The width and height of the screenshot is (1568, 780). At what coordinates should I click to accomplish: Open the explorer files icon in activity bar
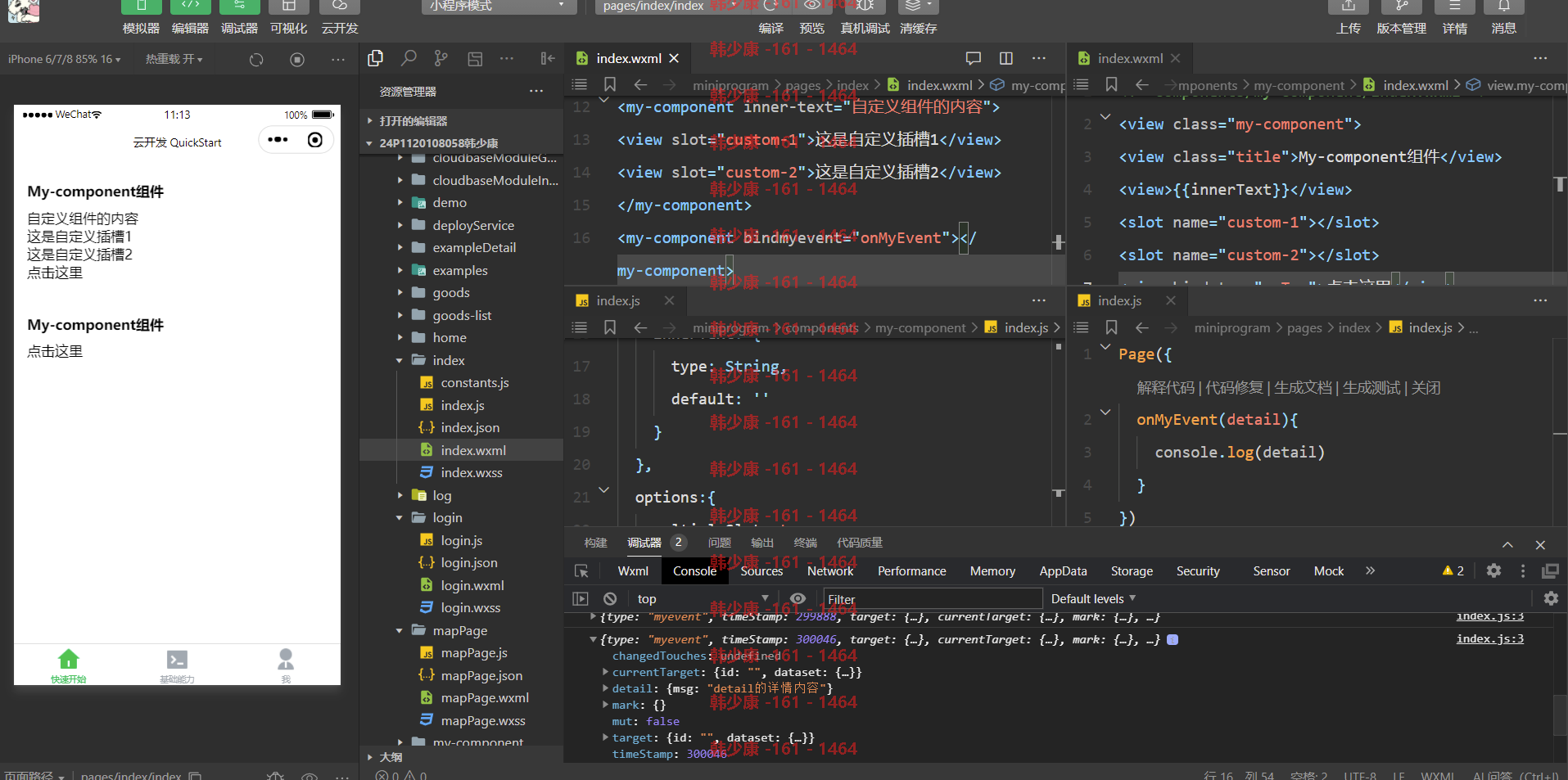[x=376, y=58]
